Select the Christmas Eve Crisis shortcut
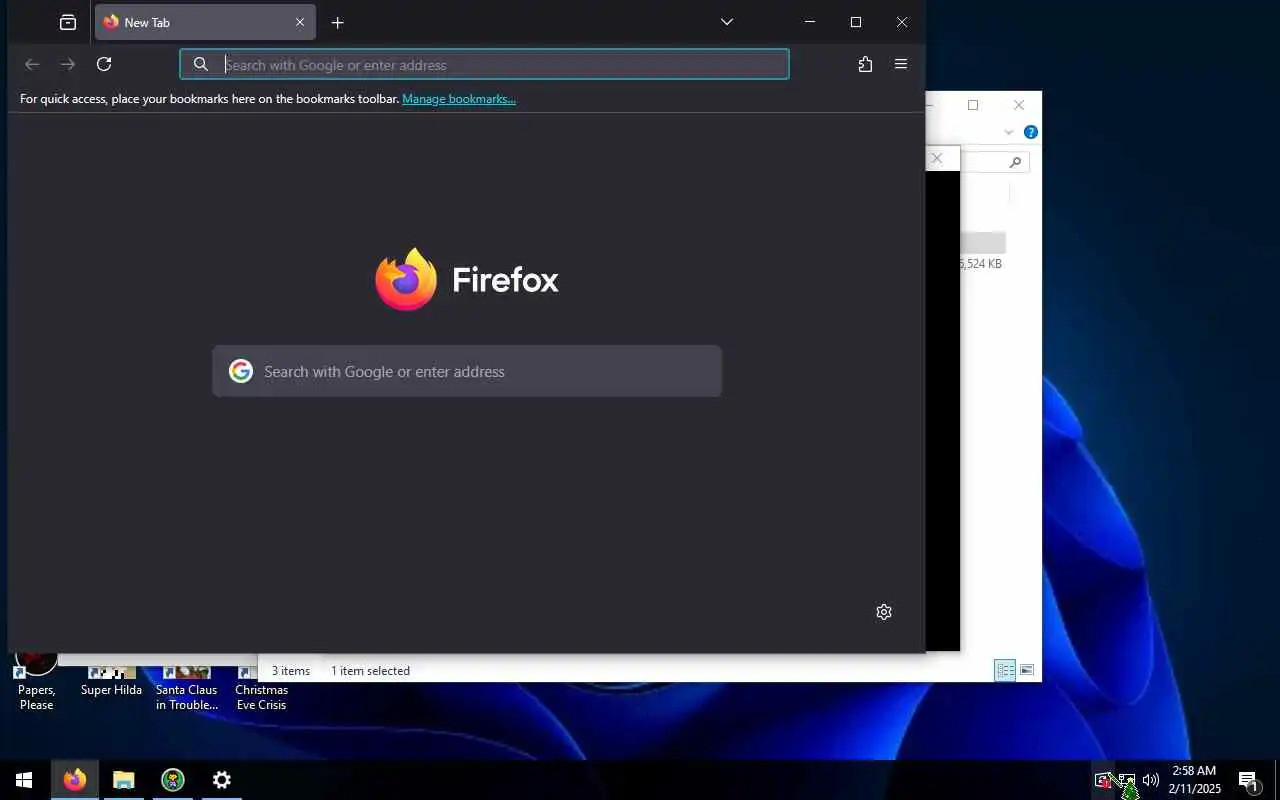 261,686
